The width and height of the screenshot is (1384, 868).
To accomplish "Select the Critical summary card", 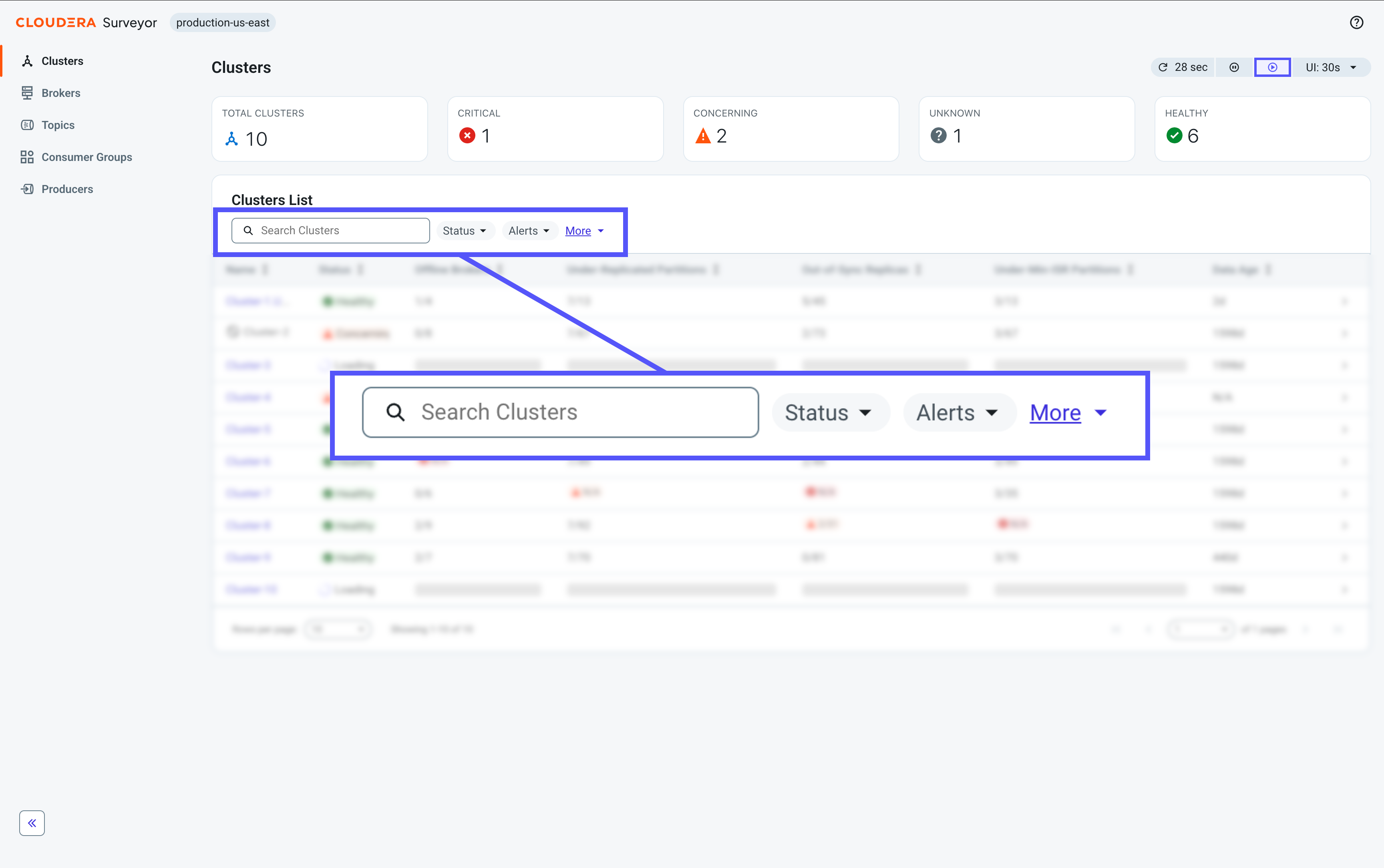I will [555, 129].
